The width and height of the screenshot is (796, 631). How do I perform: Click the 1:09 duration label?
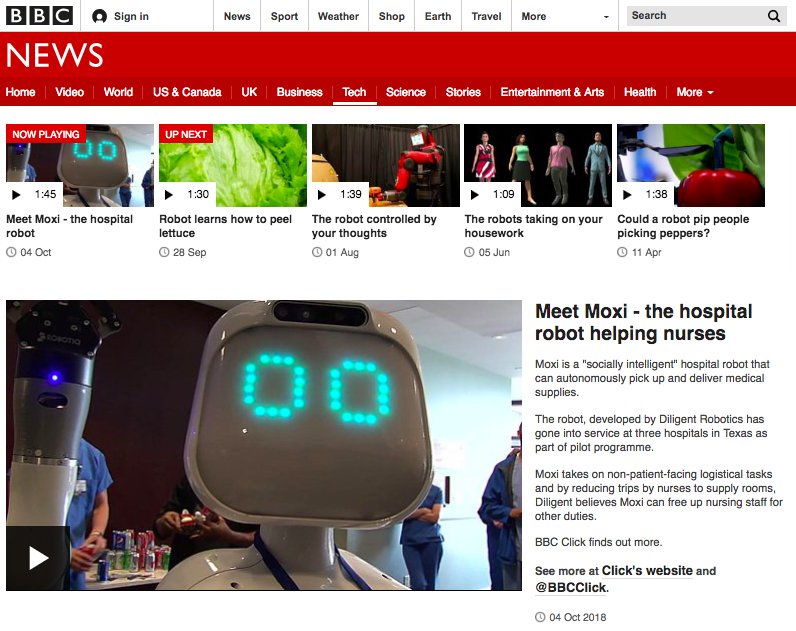click(504, 194)
